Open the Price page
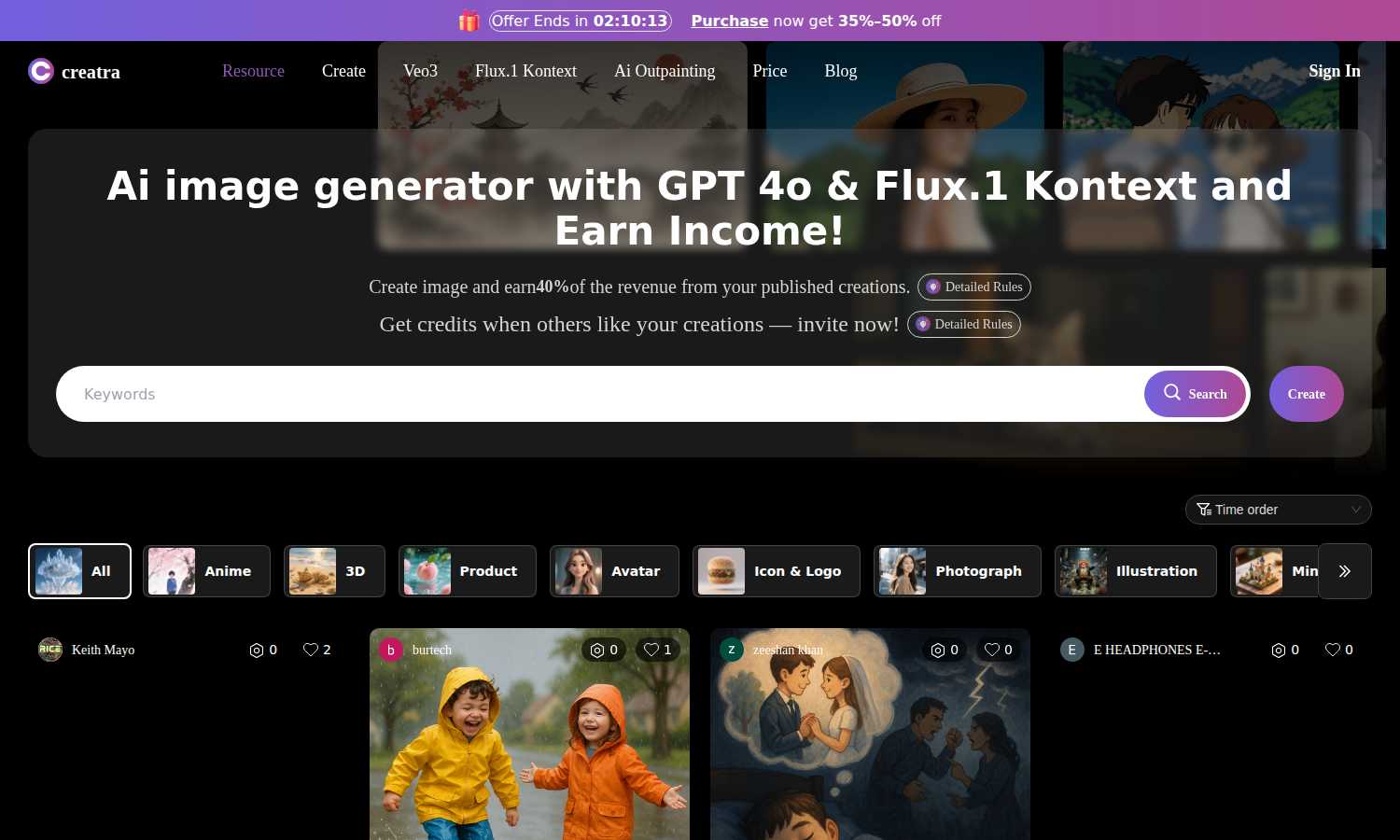Image resolution: width=1400 pixels, height=840 pixels. pos(770,71)
